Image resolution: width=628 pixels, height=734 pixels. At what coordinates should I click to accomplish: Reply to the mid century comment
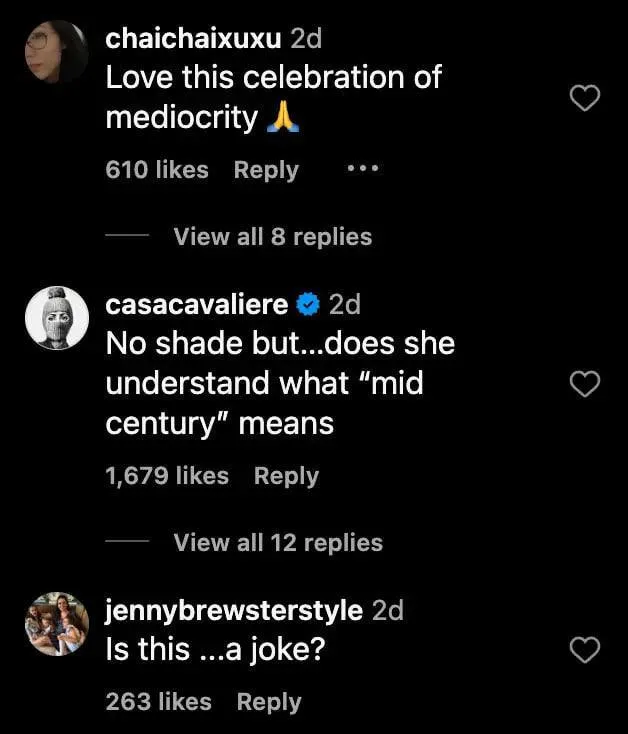click(x=286, y=476)
